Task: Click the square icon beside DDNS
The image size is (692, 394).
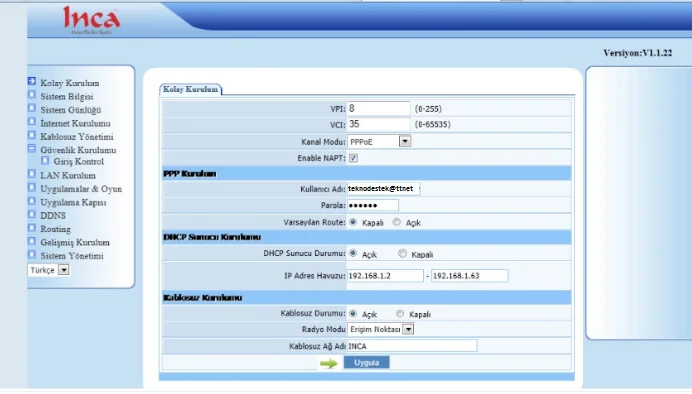Action: 32,214
